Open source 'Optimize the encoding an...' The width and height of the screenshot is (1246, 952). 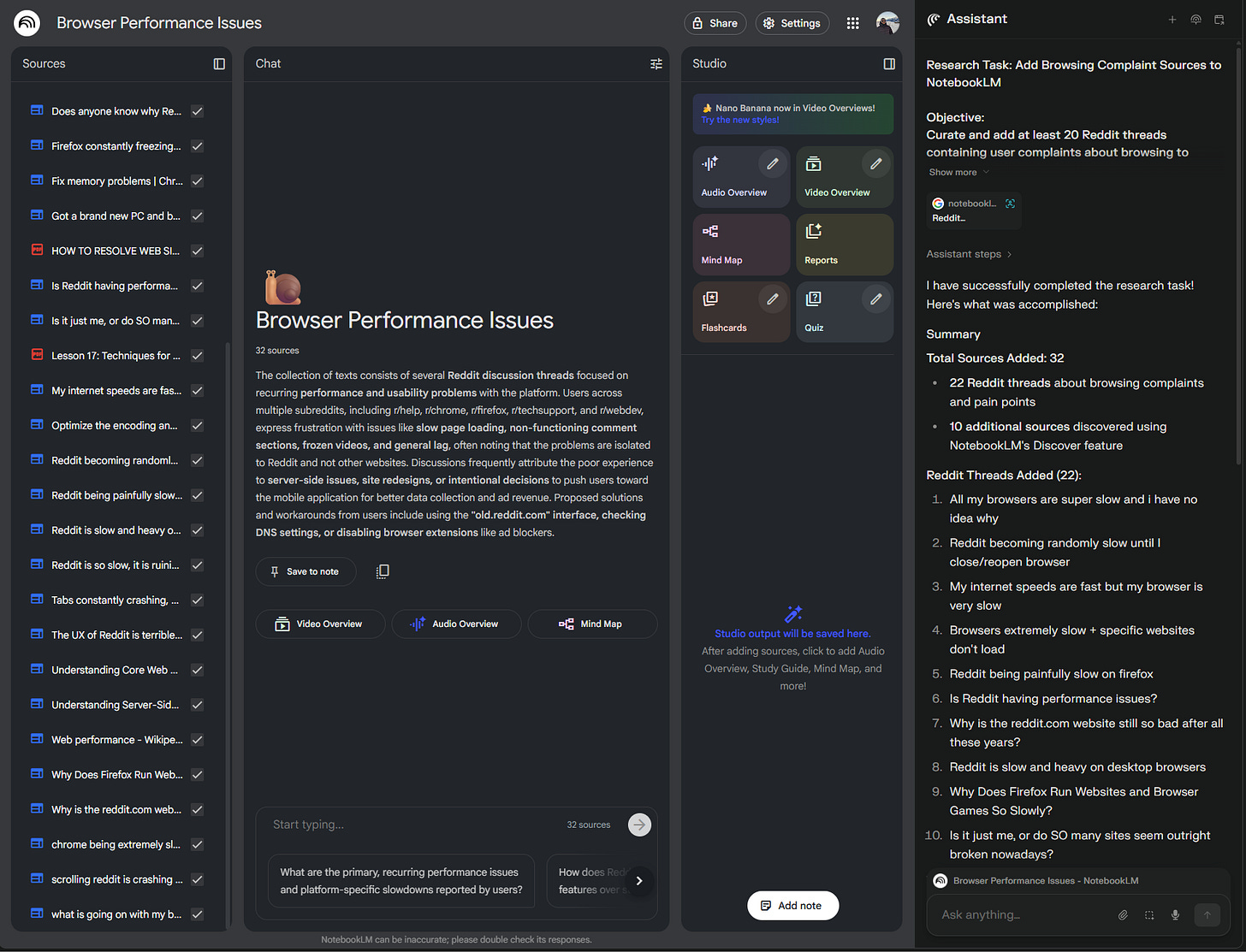(115, 425)
